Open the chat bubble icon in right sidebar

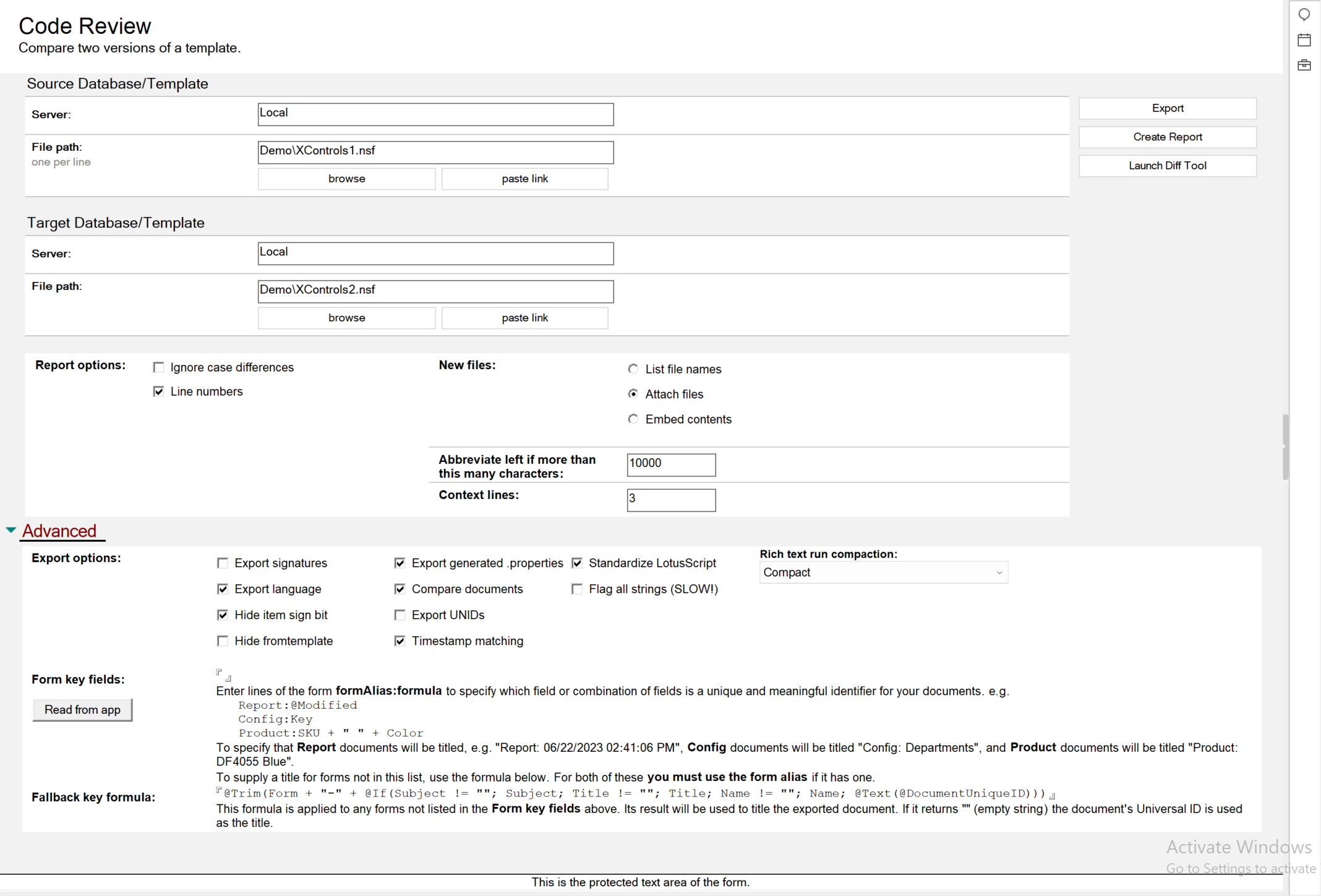point(1304,14)
